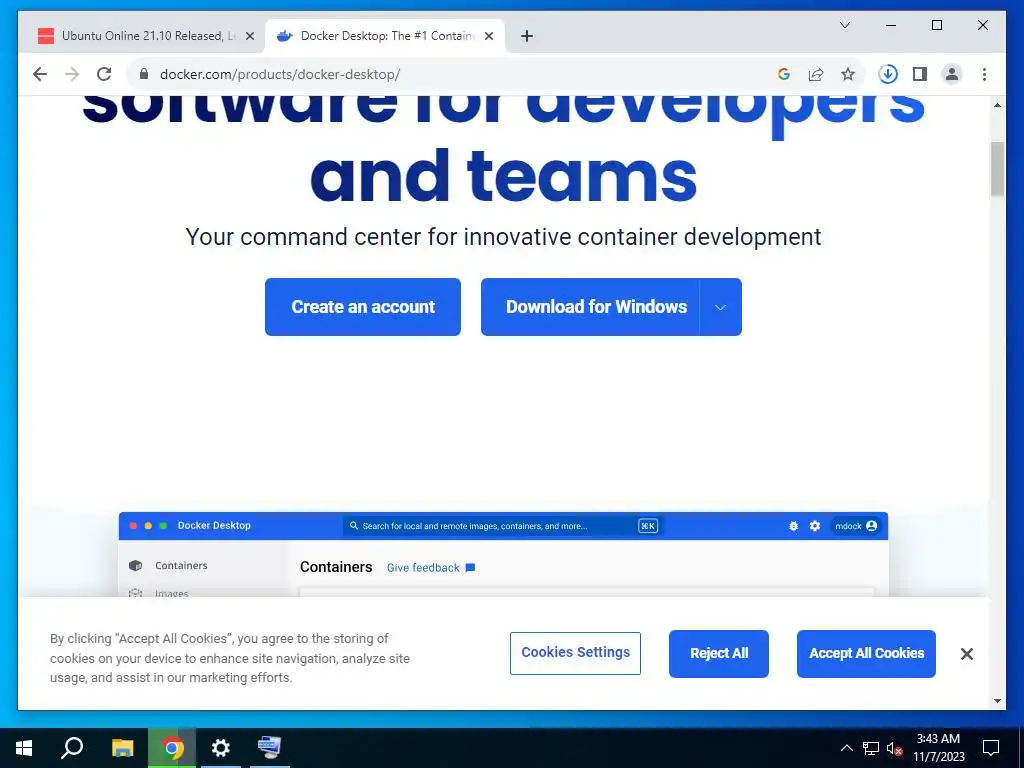The width and height of the screenshot is (1024, 768).
Task: Open the Chrome three-dot menu
Action: (x=984, y=74)
